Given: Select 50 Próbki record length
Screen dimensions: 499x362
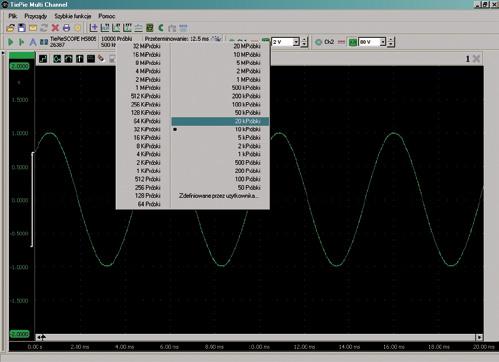Looking at the screenshot, I should pos(220,188).
